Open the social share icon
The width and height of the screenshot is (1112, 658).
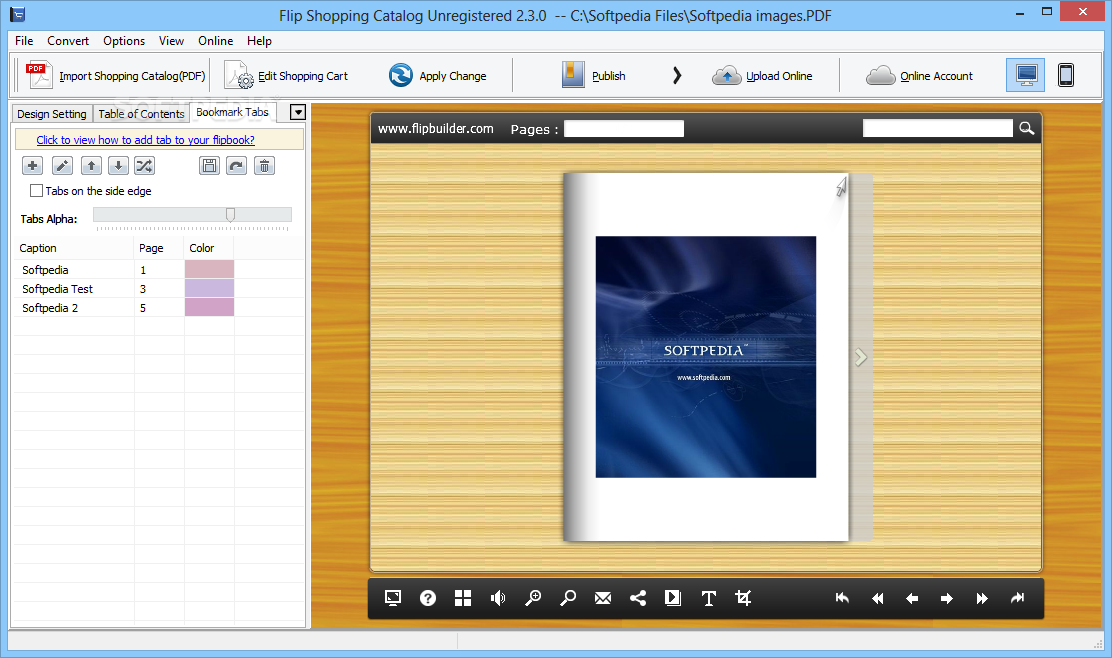638,598
